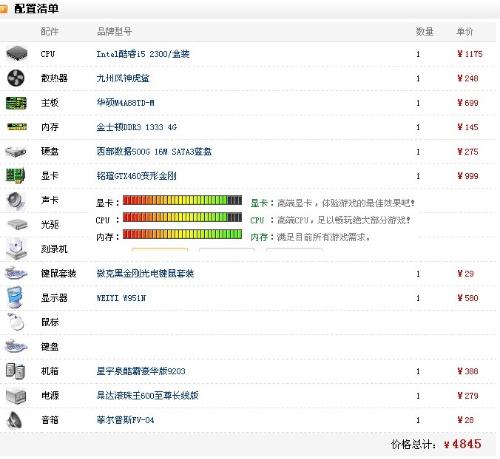
Task: Click the ¥145 memory price
Action: pos(468,127)
